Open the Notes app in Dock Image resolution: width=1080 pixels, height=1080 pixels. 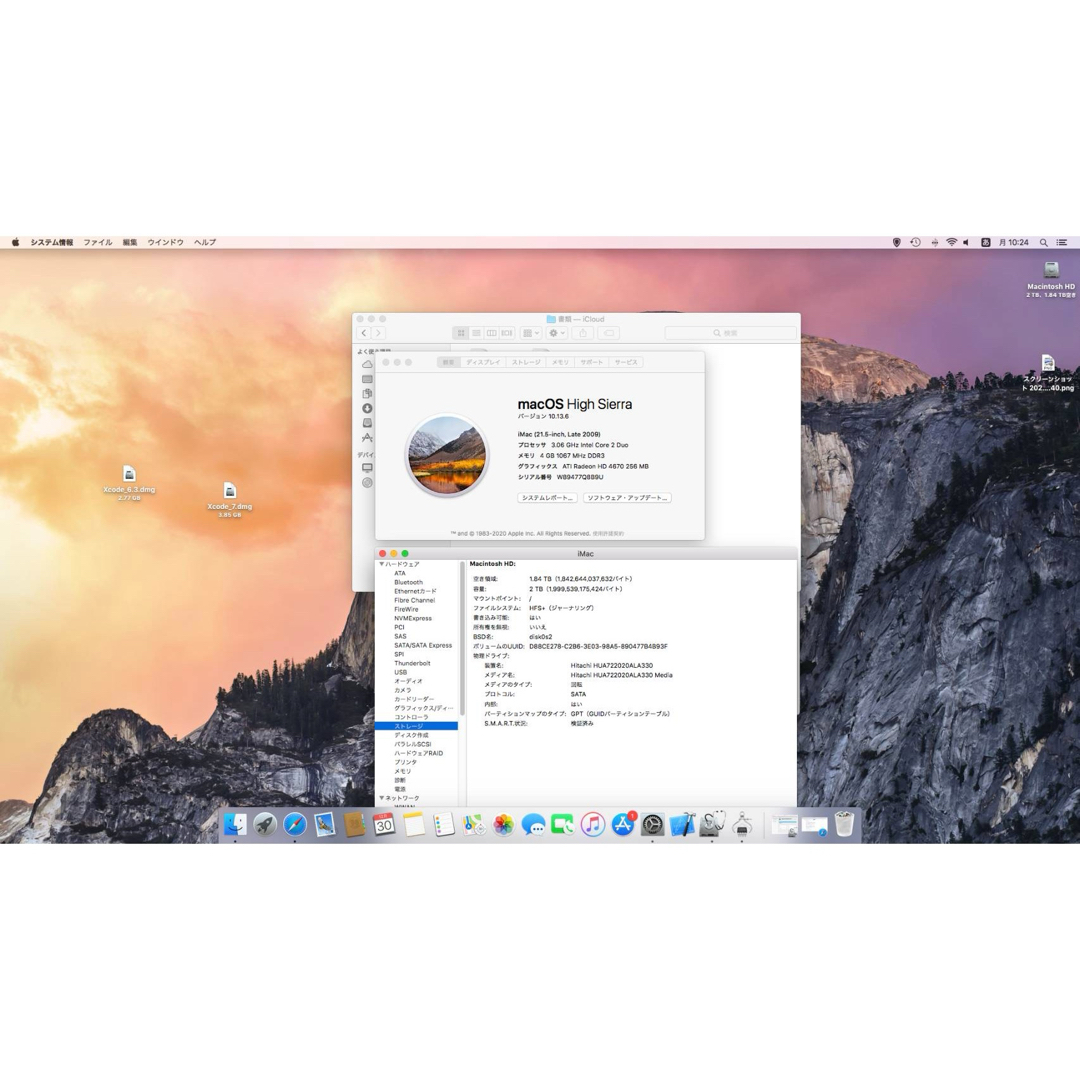[x=414, y=824]
